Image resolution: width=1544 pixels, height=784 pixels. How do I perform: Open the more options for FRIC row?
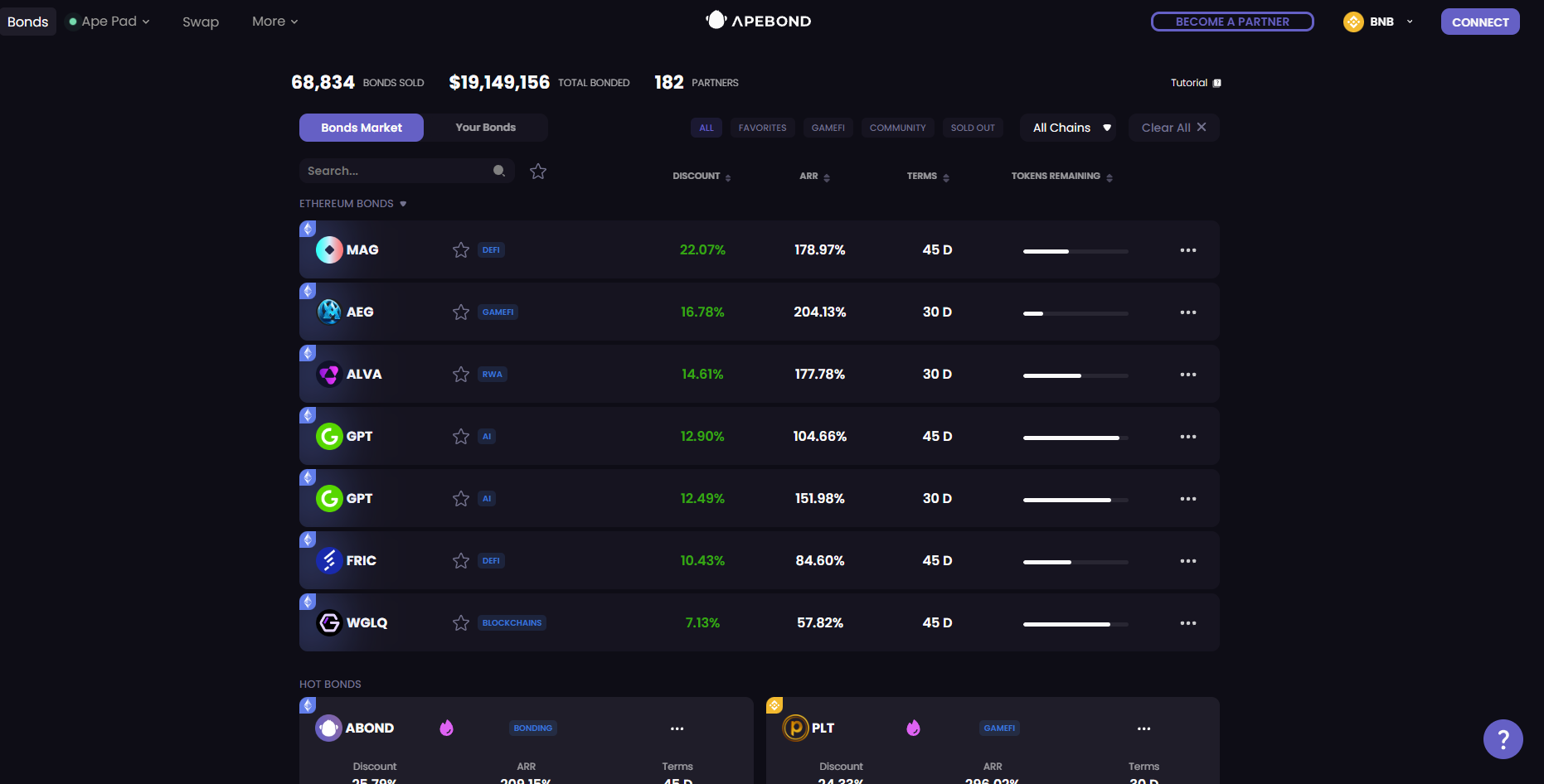coord(1188,561)
